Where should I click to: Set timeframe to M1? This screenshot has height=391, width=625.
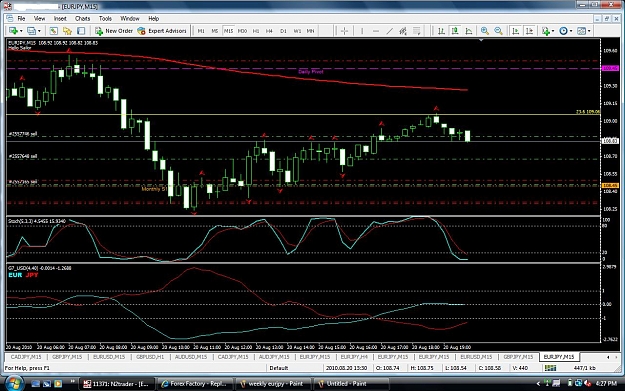(201, 31)
